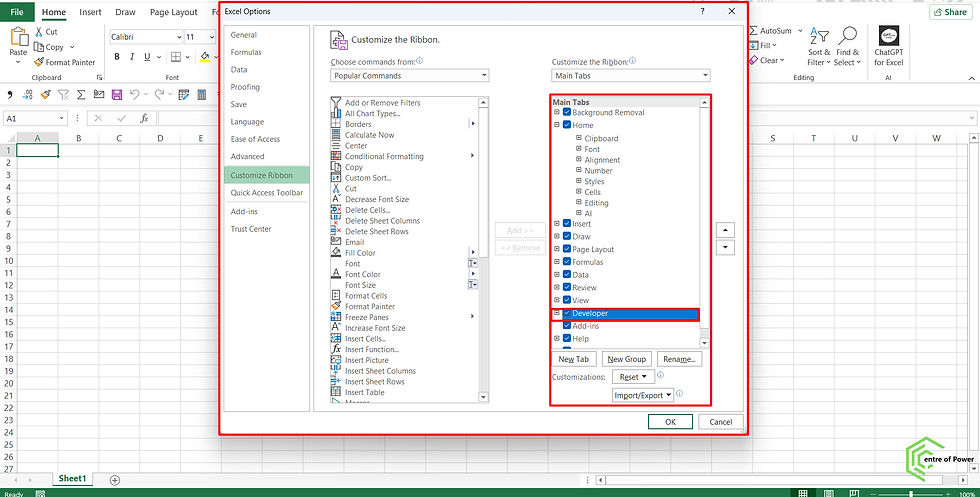980x497 pixels.
Task: Click the Clear eraser icon
Action: (x=754, y=61)
